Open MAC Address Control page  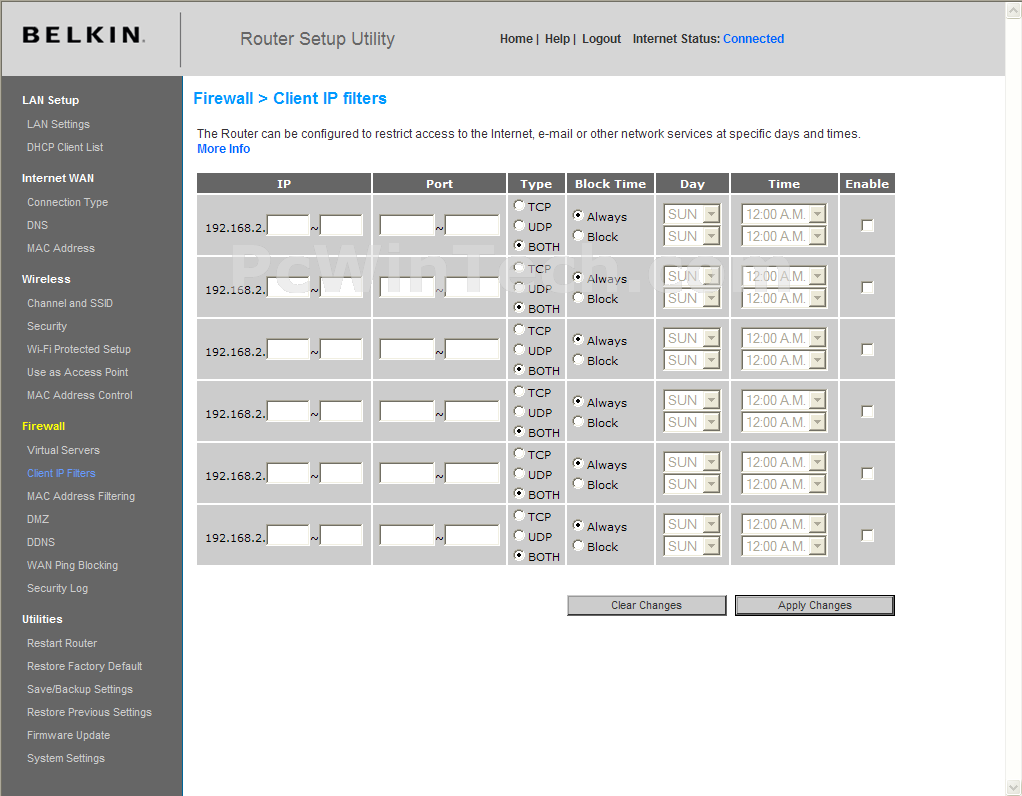click(x=80, y=395)
